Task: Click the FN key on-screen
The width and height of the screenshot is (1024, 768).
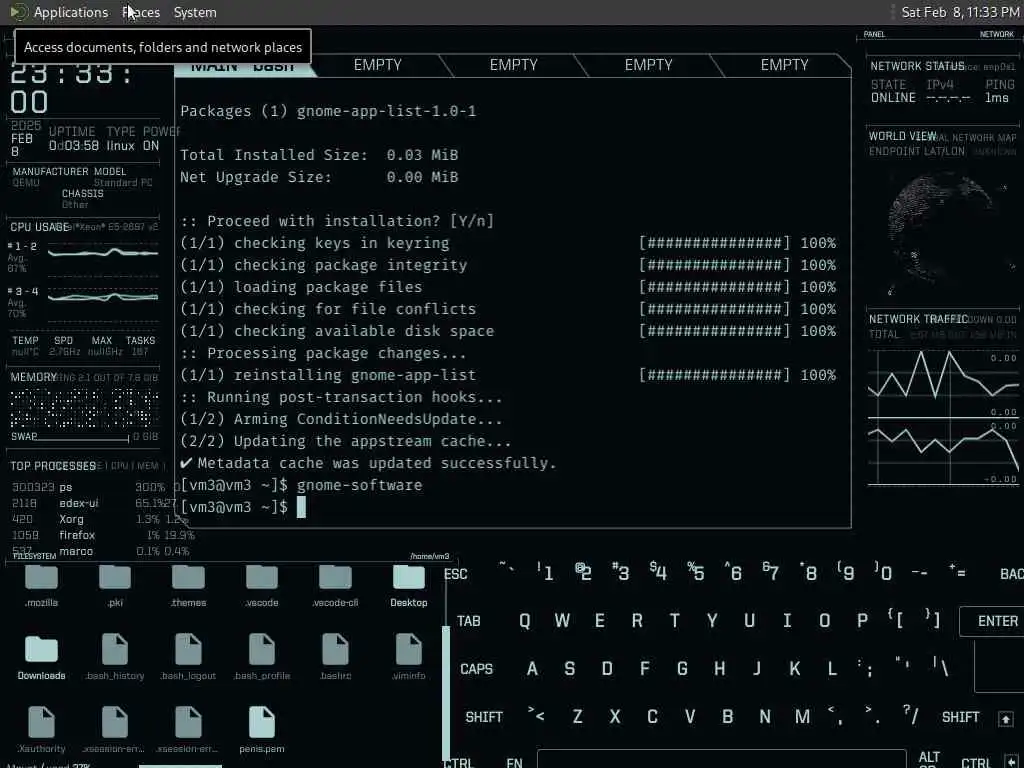Action: pyautogui.click(x=514, y=762)
